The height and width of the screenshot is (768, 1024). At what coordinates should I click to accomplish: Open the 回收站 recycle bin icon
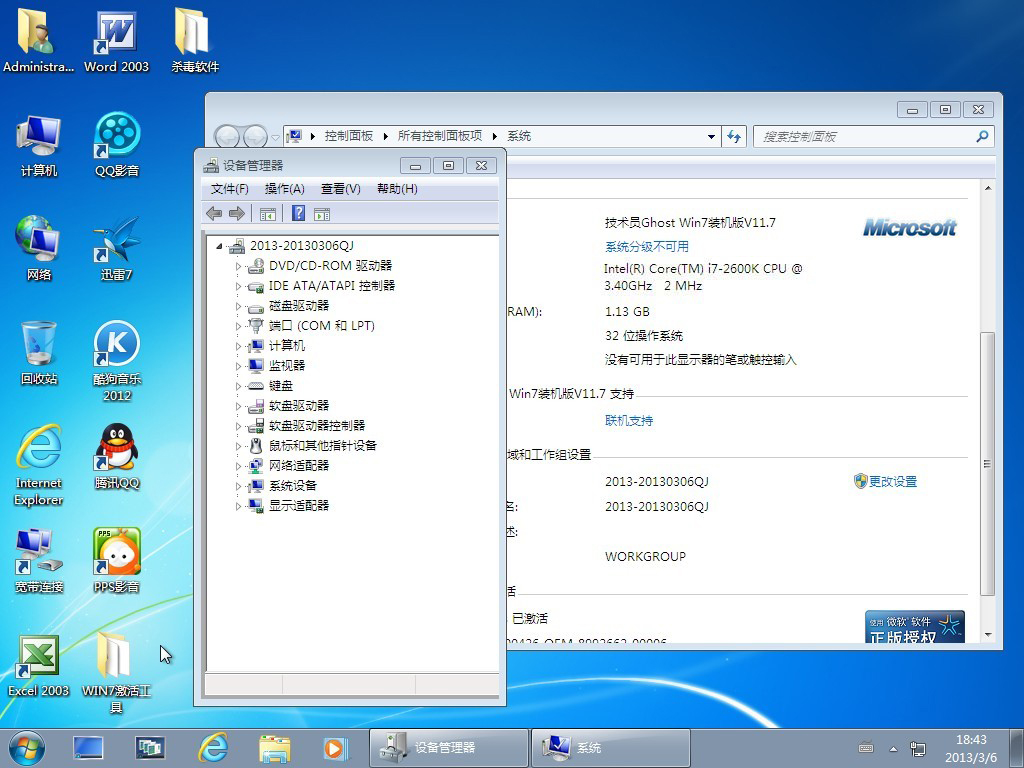tap(39, 353)
